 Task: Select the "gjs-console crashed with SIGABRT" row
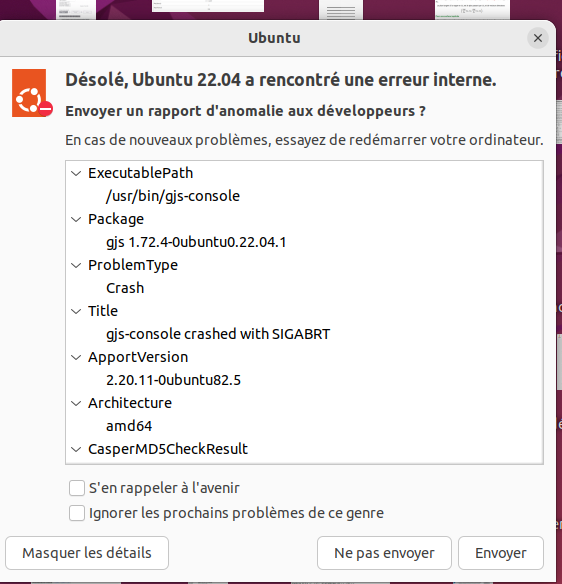(x=304, y=334)
